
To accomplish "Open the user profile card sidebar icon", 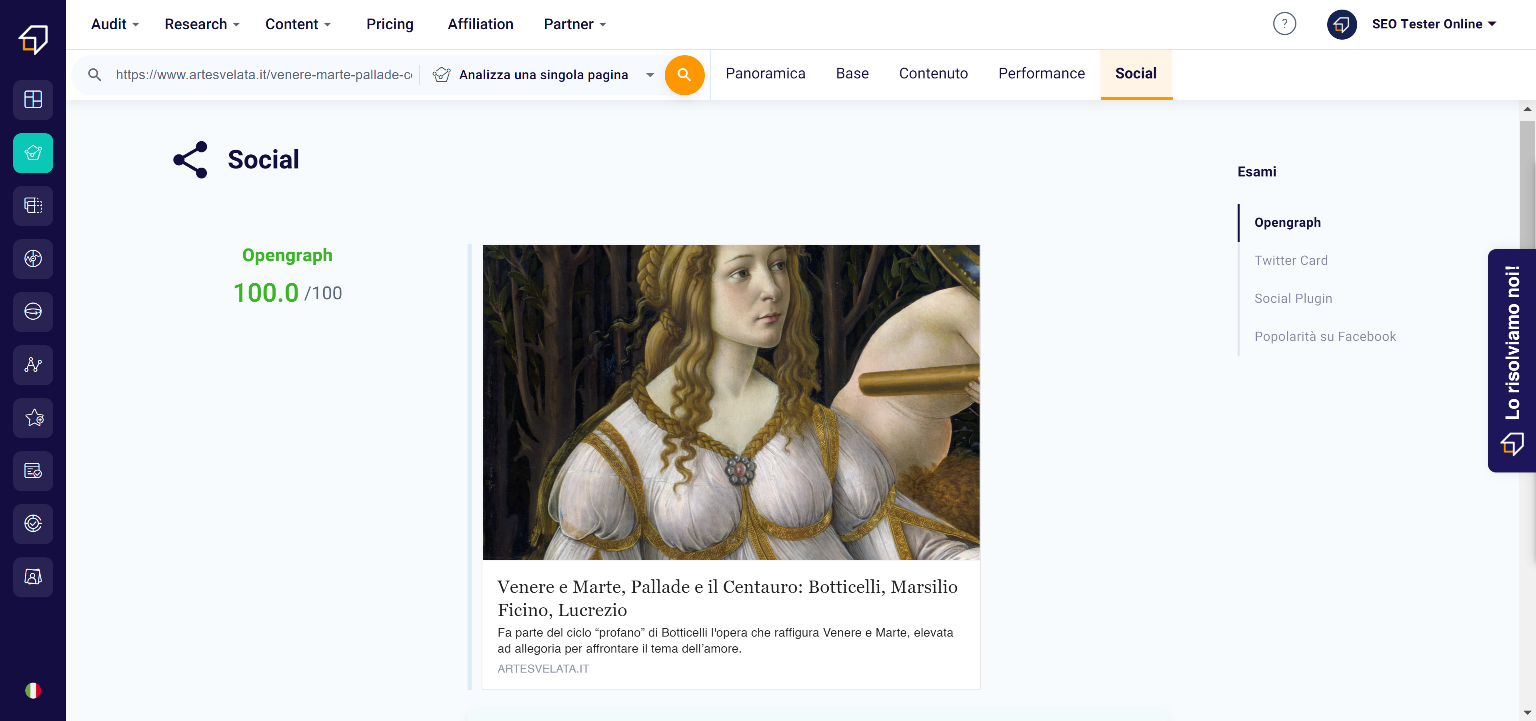I will pyautogui.click(x=33, y=577).
